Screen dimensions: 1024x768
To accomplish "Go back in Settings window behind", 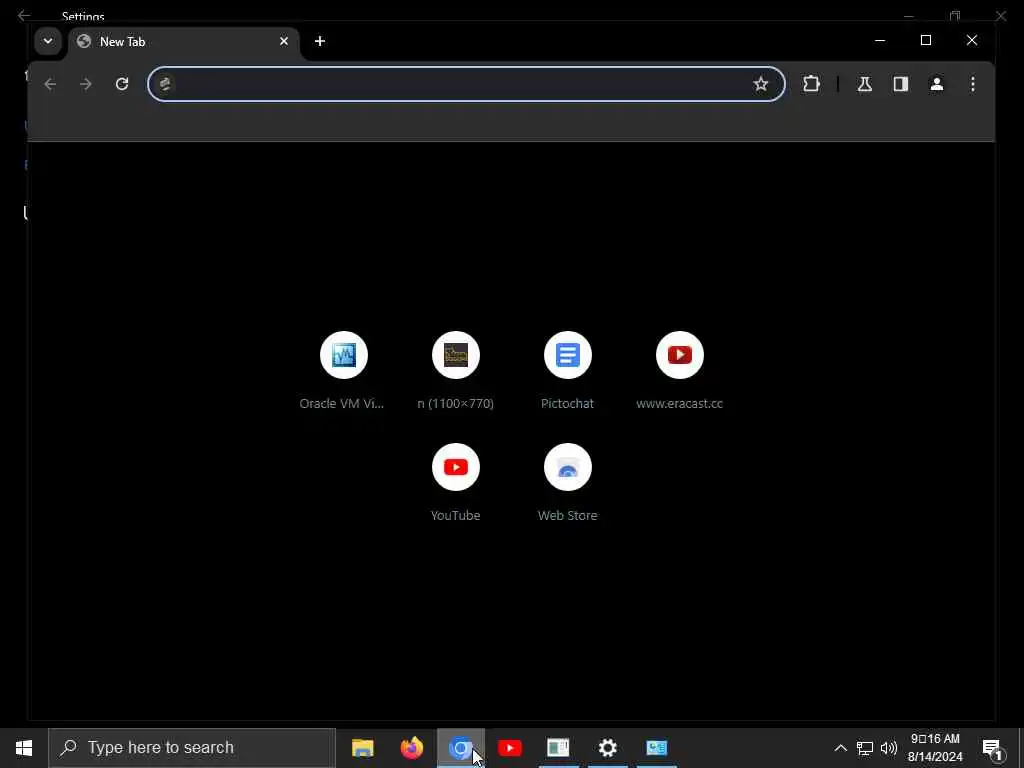I will pos(24,15).
